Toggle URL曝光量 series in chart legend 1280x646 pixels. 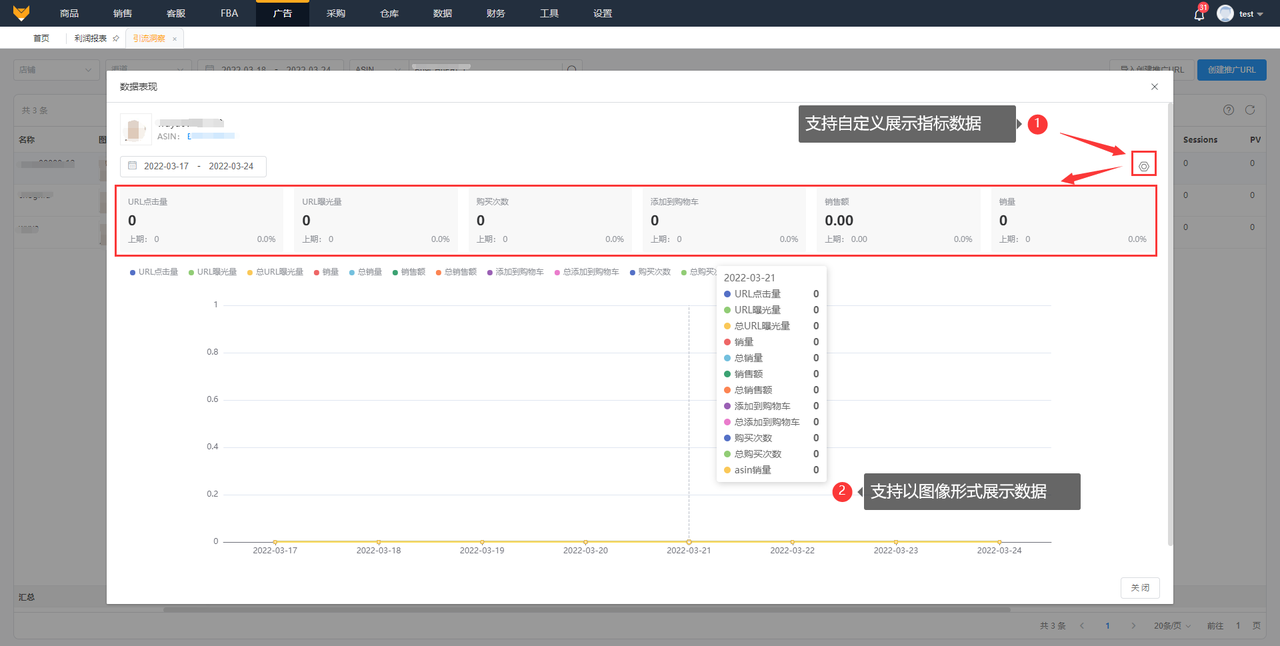tap(212, 272)
